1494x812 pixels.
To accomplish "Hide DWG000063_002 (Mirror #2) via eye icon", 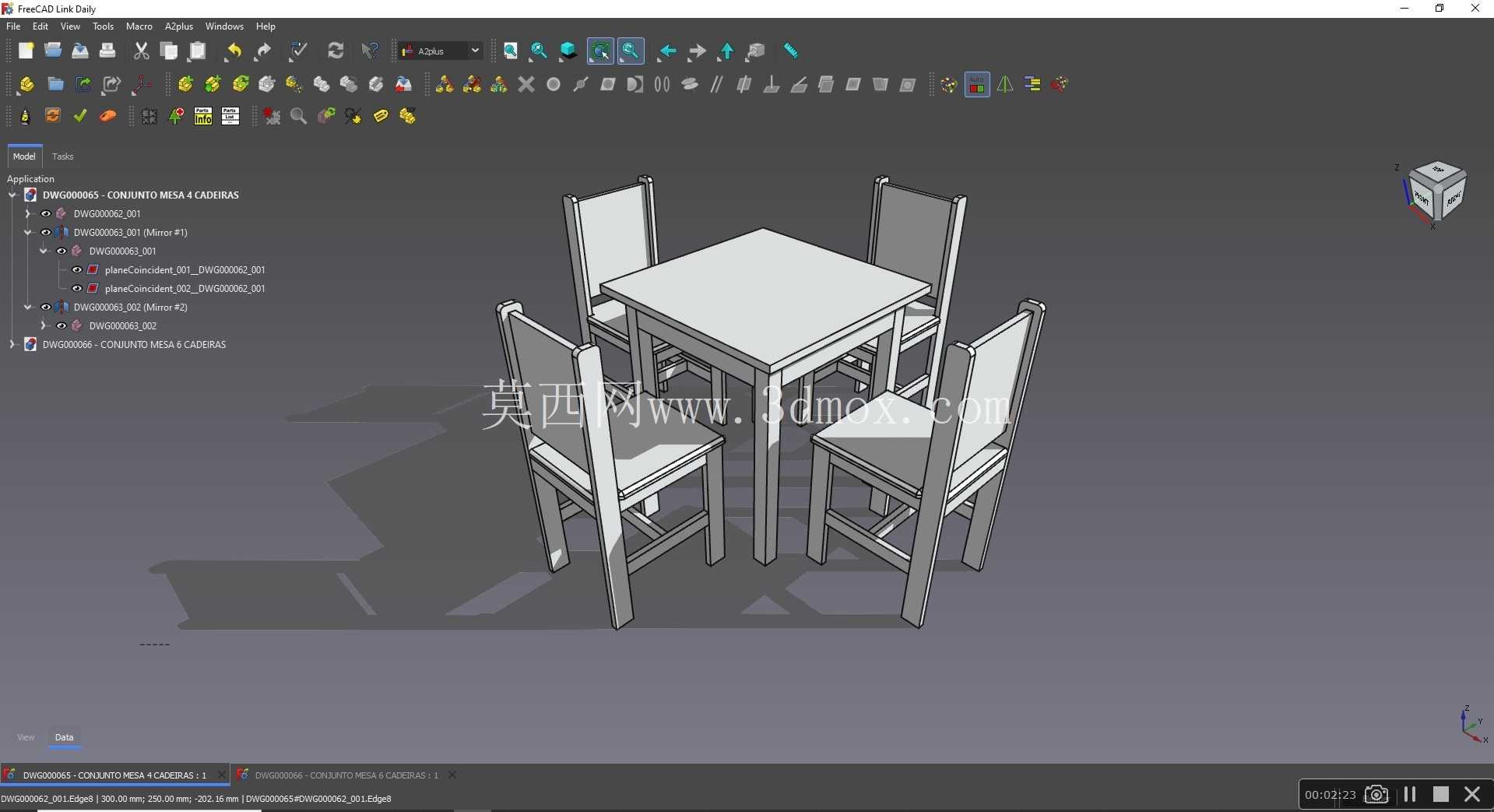I will click(46, 307).
